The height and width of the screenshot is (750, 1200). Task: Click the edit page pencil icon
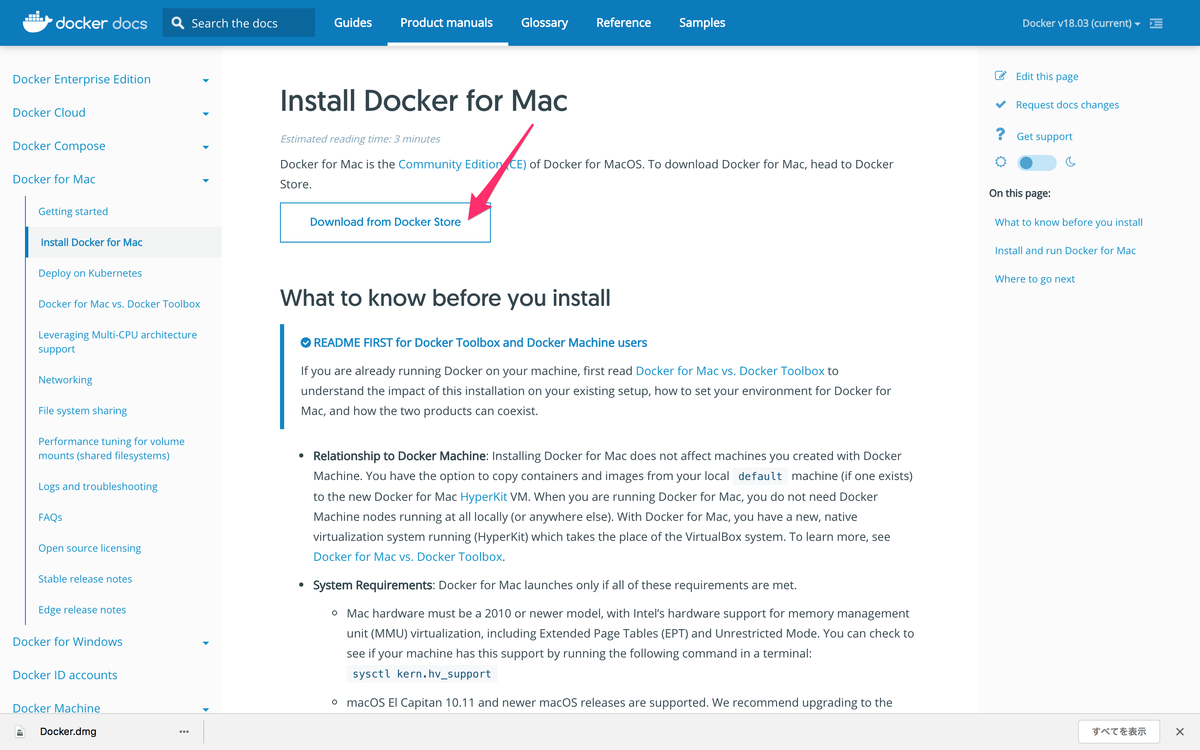[1000, 76]
